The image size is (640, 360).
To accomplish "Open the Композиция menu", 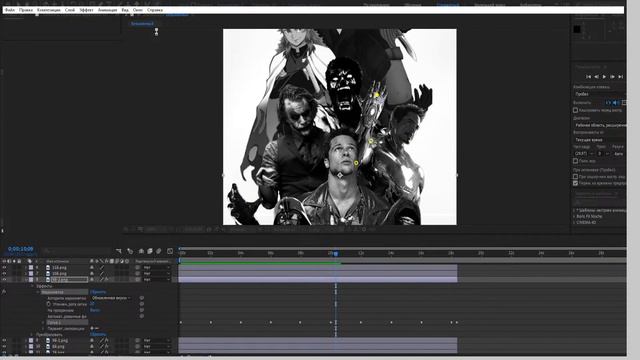I will click(49, 10).
